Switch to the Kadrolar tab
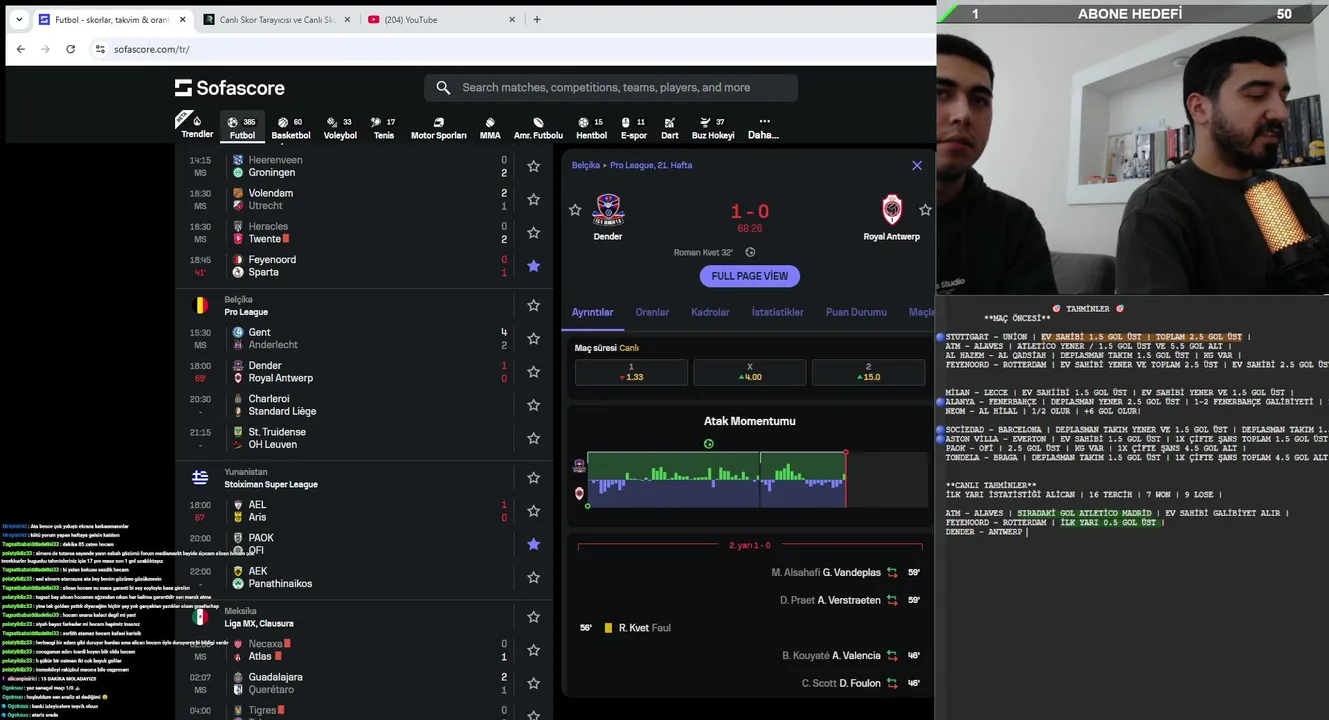1329x720 pixels. (x=710, y=312)
